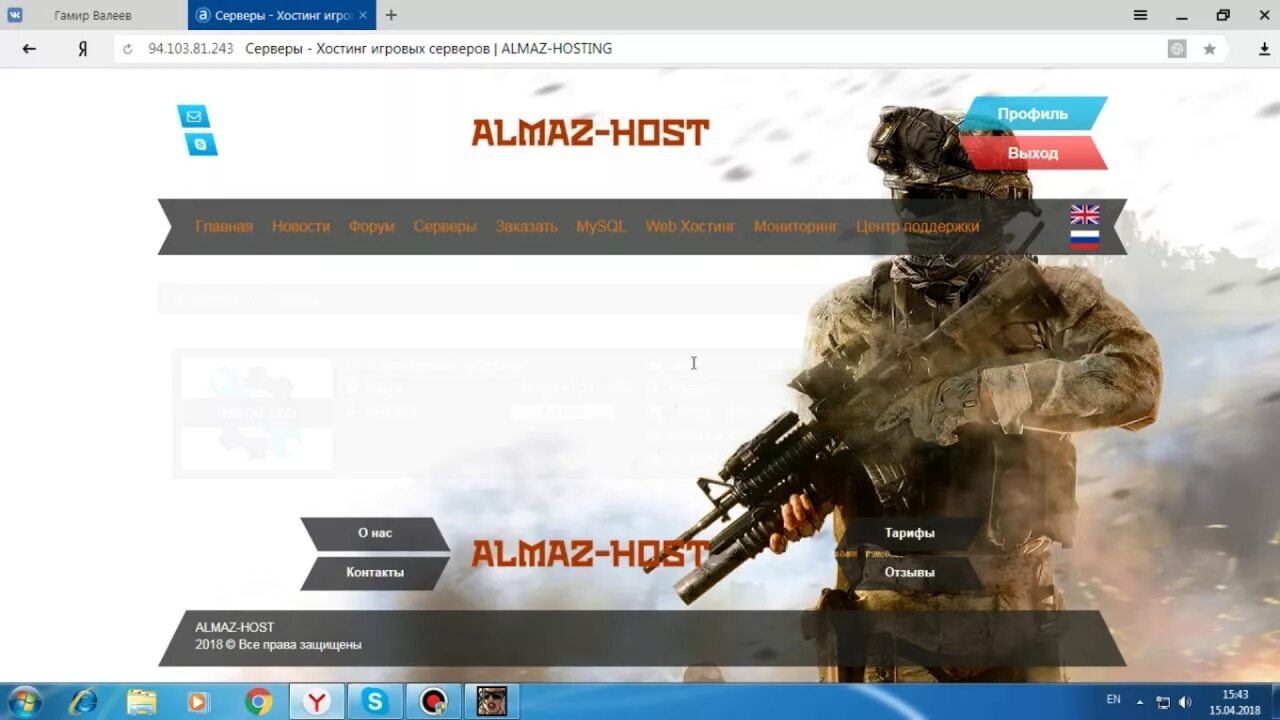Click the address bar URL field
The height and width of the screenshot is (720, 1280).
[x=640, y=48]
